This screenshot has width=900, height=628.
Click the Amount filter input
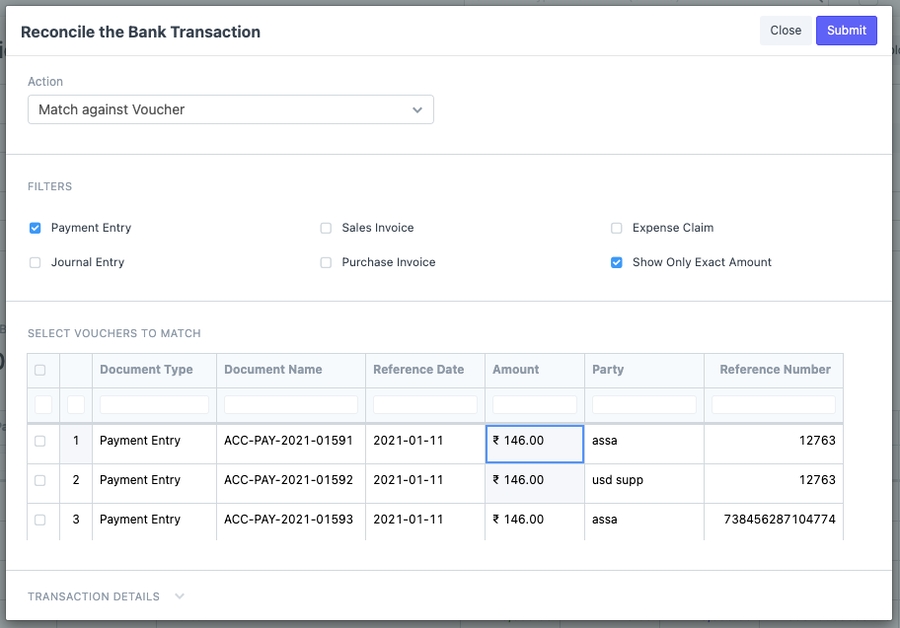(534, 404)
